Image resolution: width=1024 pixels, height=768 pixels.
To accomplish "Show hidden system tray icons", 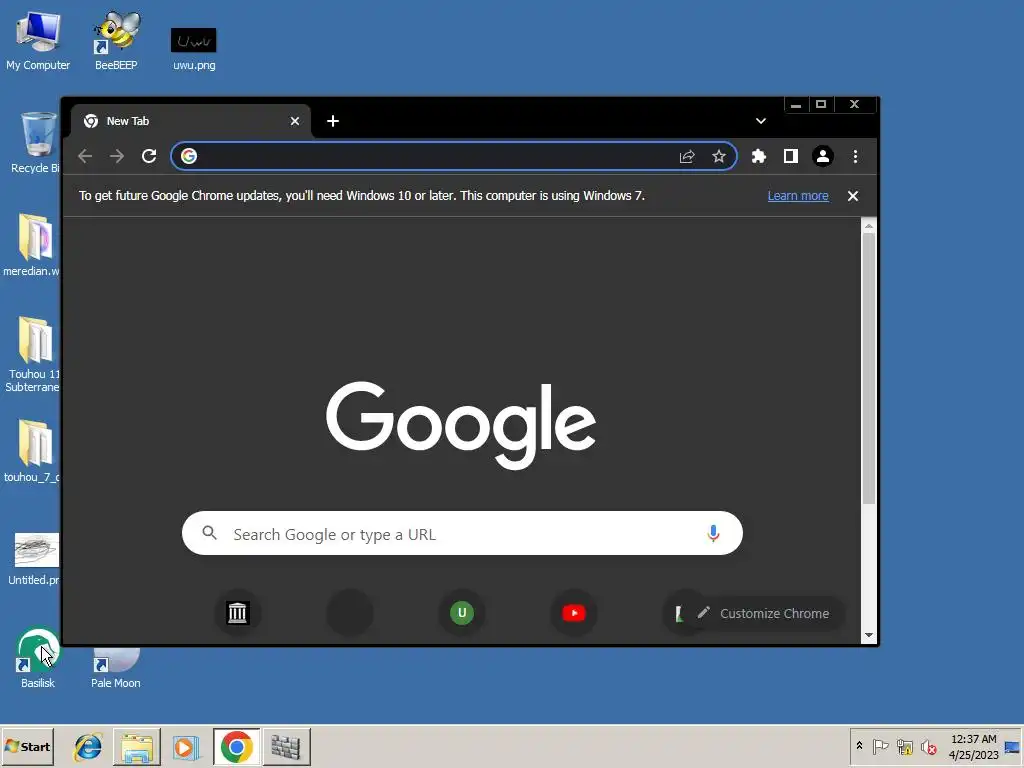I will (859, 746).
